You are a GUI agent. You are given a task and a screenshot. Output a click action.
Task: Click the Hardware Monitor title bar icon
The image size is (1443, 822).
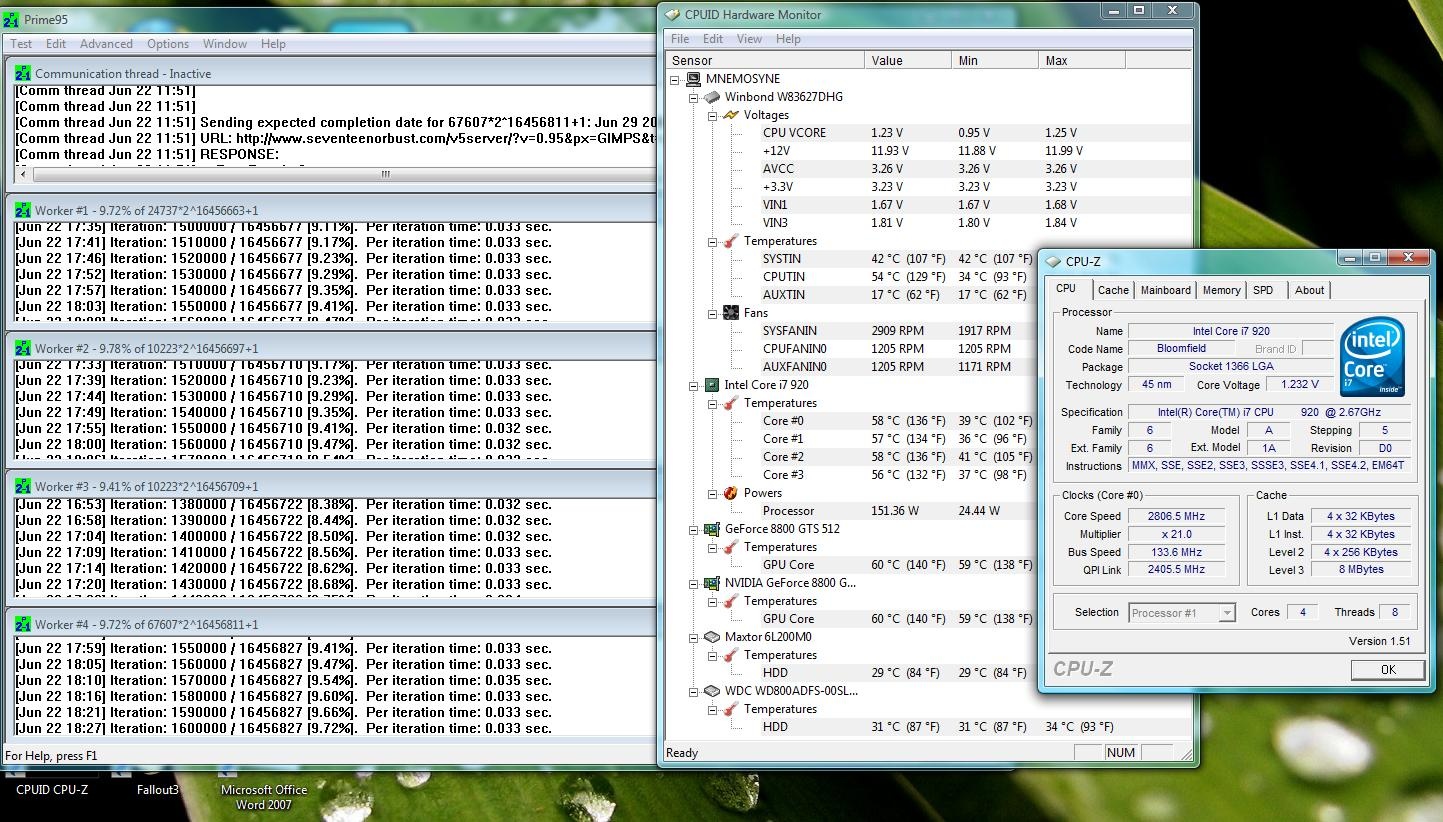pos(671,14)
